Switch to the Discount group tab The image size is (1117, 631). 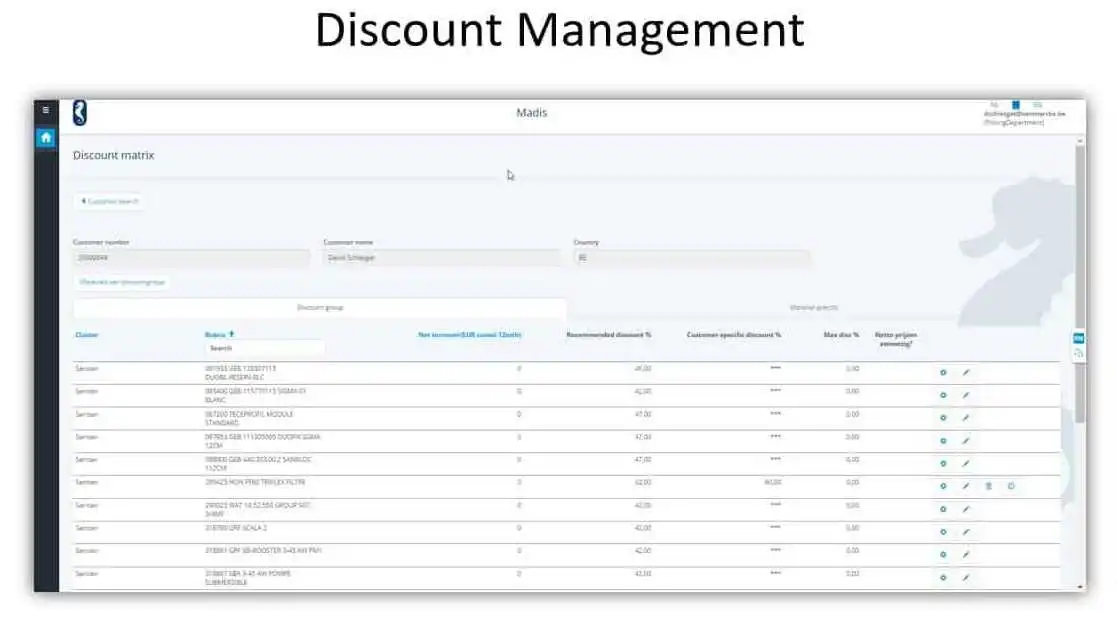[320, 308]
